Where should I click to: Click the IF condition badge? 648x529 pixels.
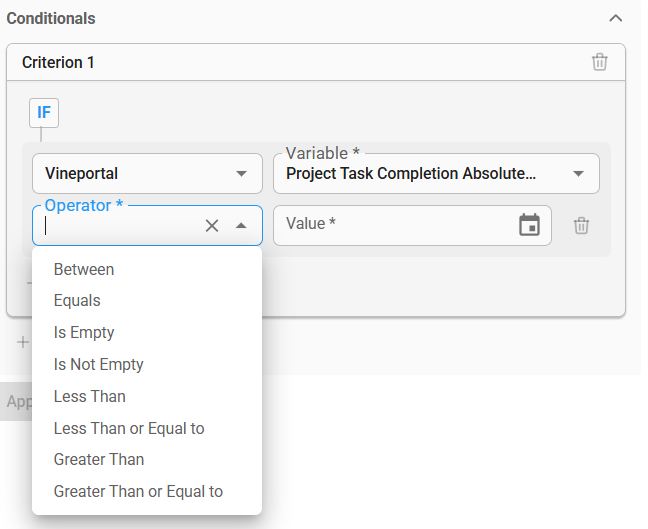coord(44,112)
